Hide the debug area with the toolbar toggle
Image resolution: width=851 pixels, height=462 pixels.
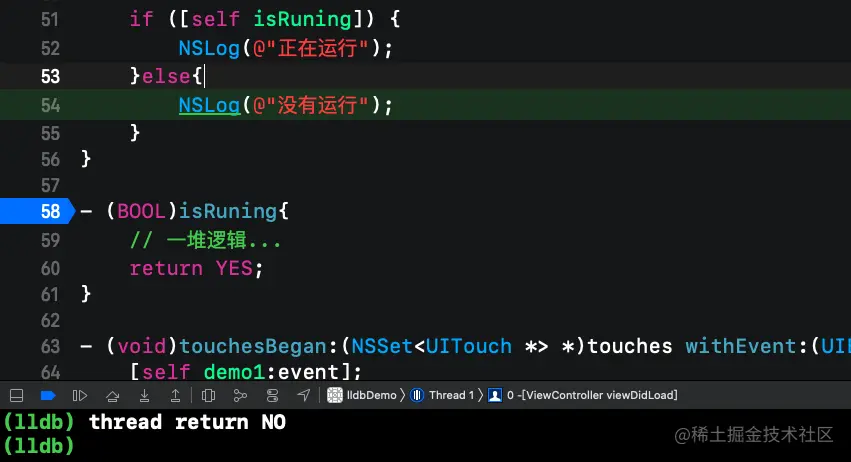18,396
